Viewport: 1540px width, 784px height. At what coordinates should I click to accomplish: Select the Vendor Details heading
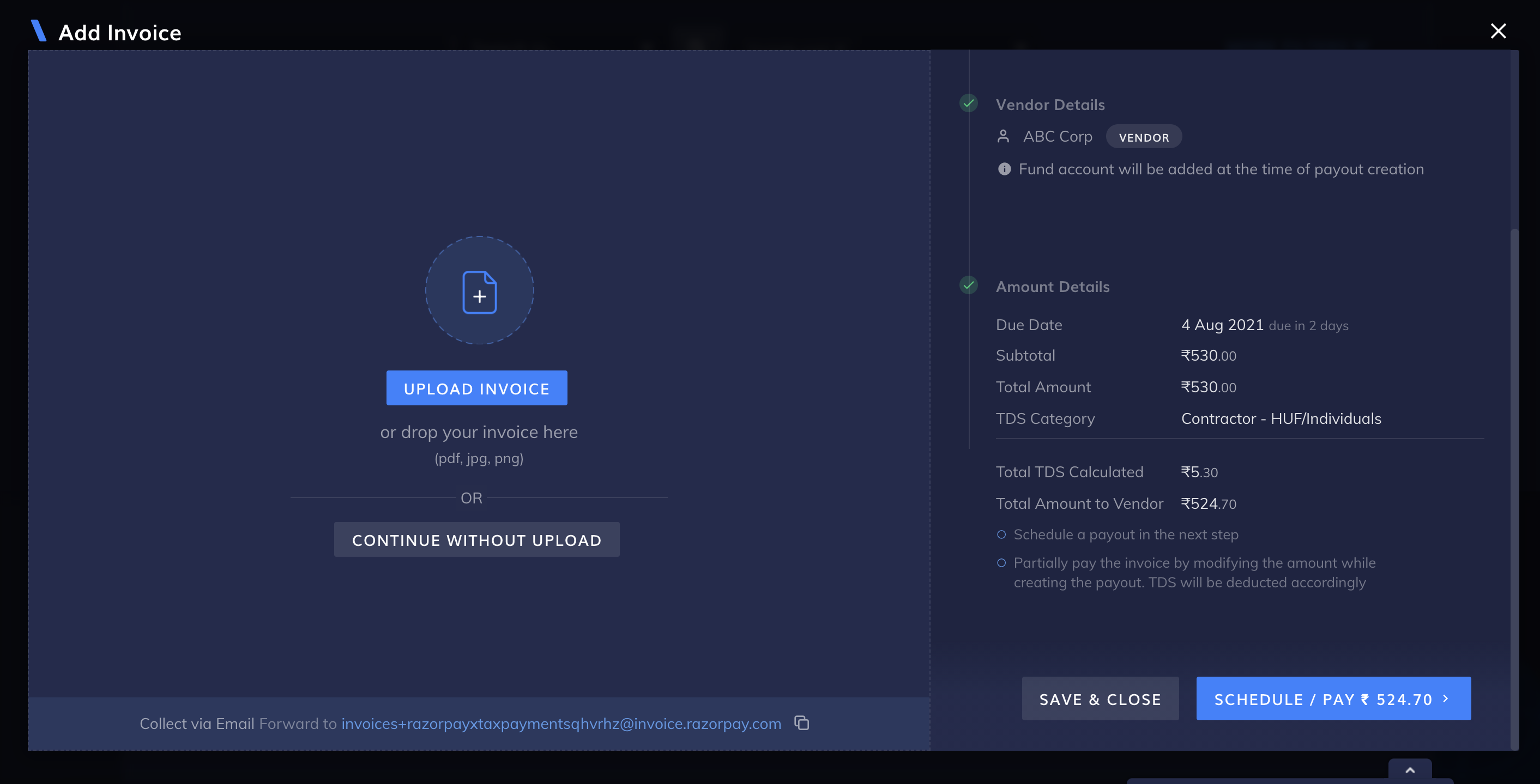1050,105
